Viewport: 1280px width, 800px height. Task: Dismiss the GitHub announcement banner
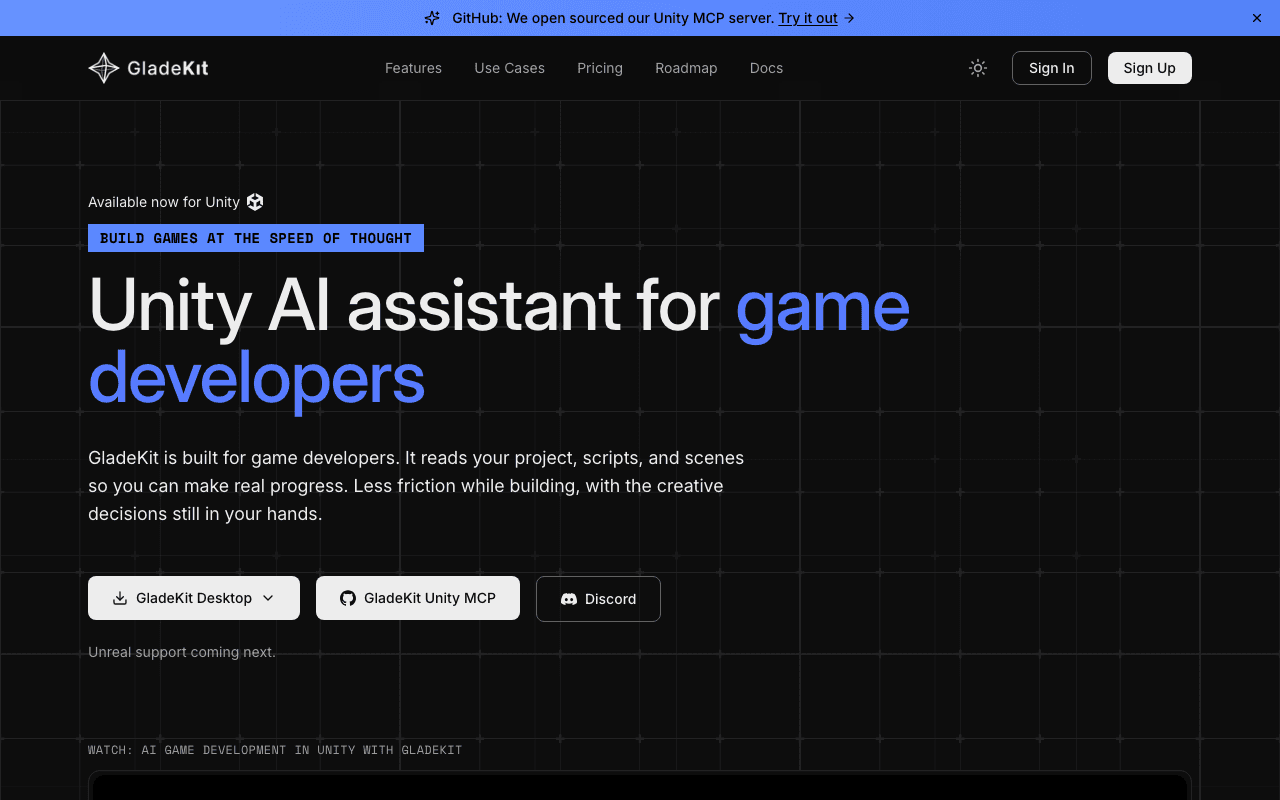point(1257,18)
